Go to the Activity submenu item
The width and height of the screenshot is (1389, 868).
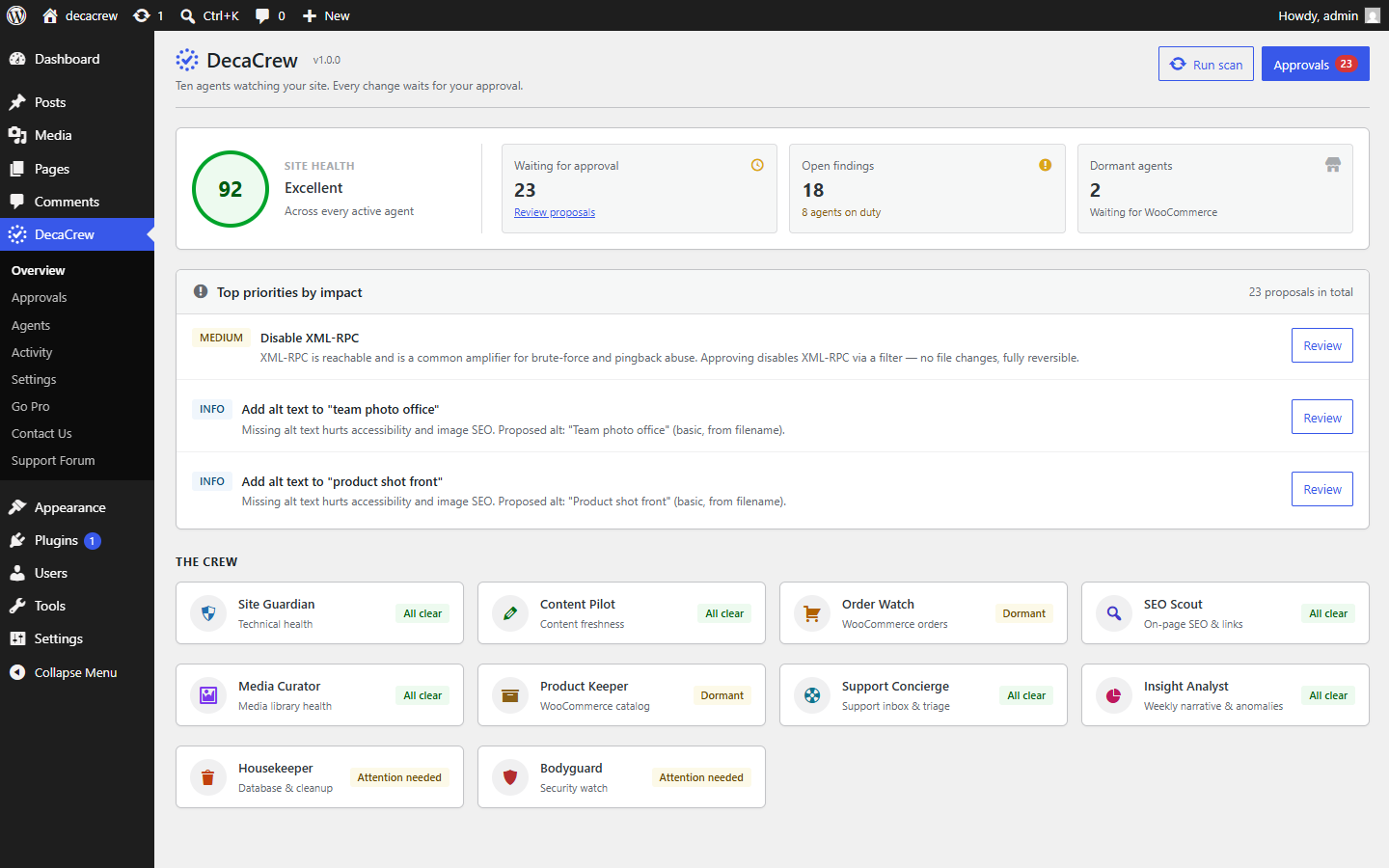(77, 353)
